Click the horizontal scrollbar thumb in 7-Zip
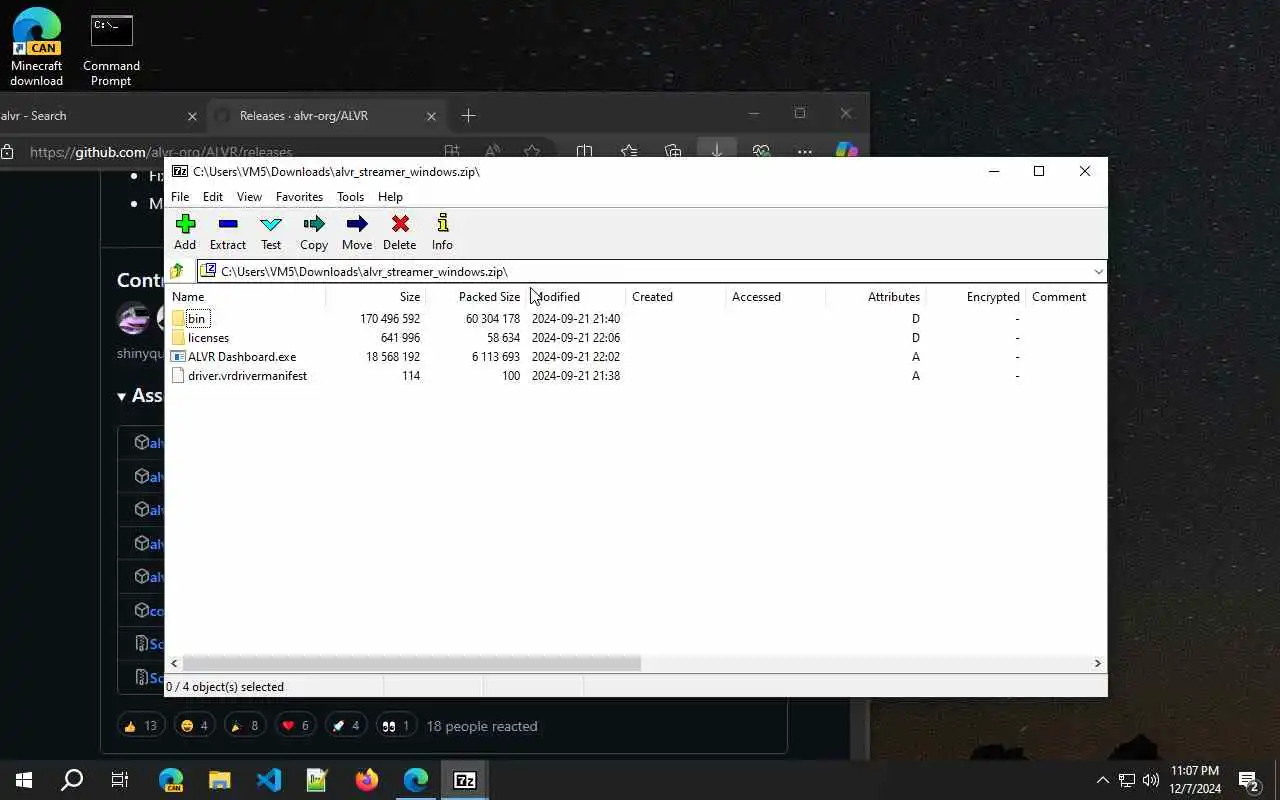Viewport: 1280px width, 800px height. tap(412, 663)
